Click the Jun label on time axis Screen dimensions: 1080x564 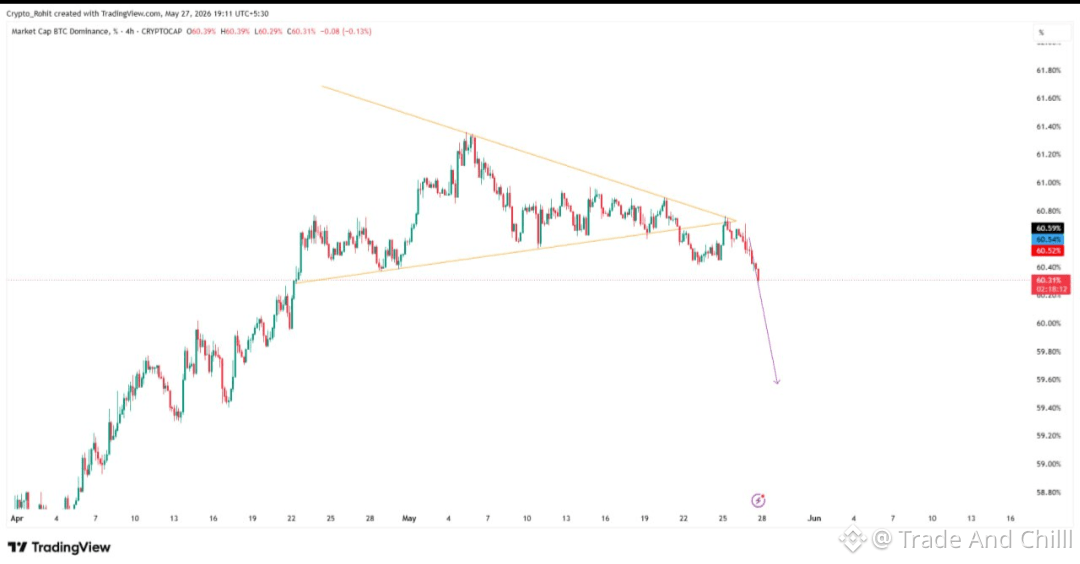[814, 519]
